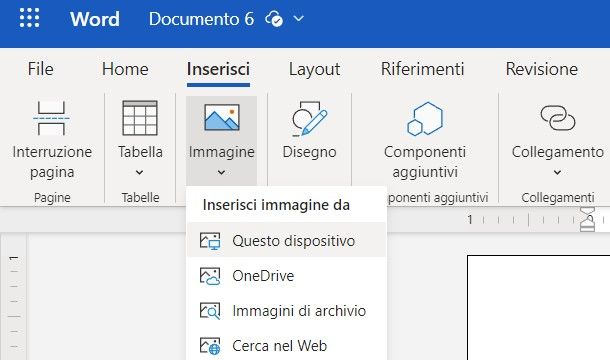Go to the Riferimenti tab
Viewport: 610px width, 360px height.
[422, 69]
